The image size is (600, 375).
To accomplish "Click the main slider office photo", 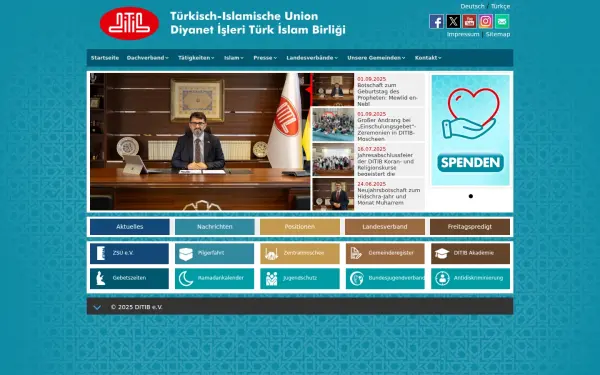I will coord(200,142).
